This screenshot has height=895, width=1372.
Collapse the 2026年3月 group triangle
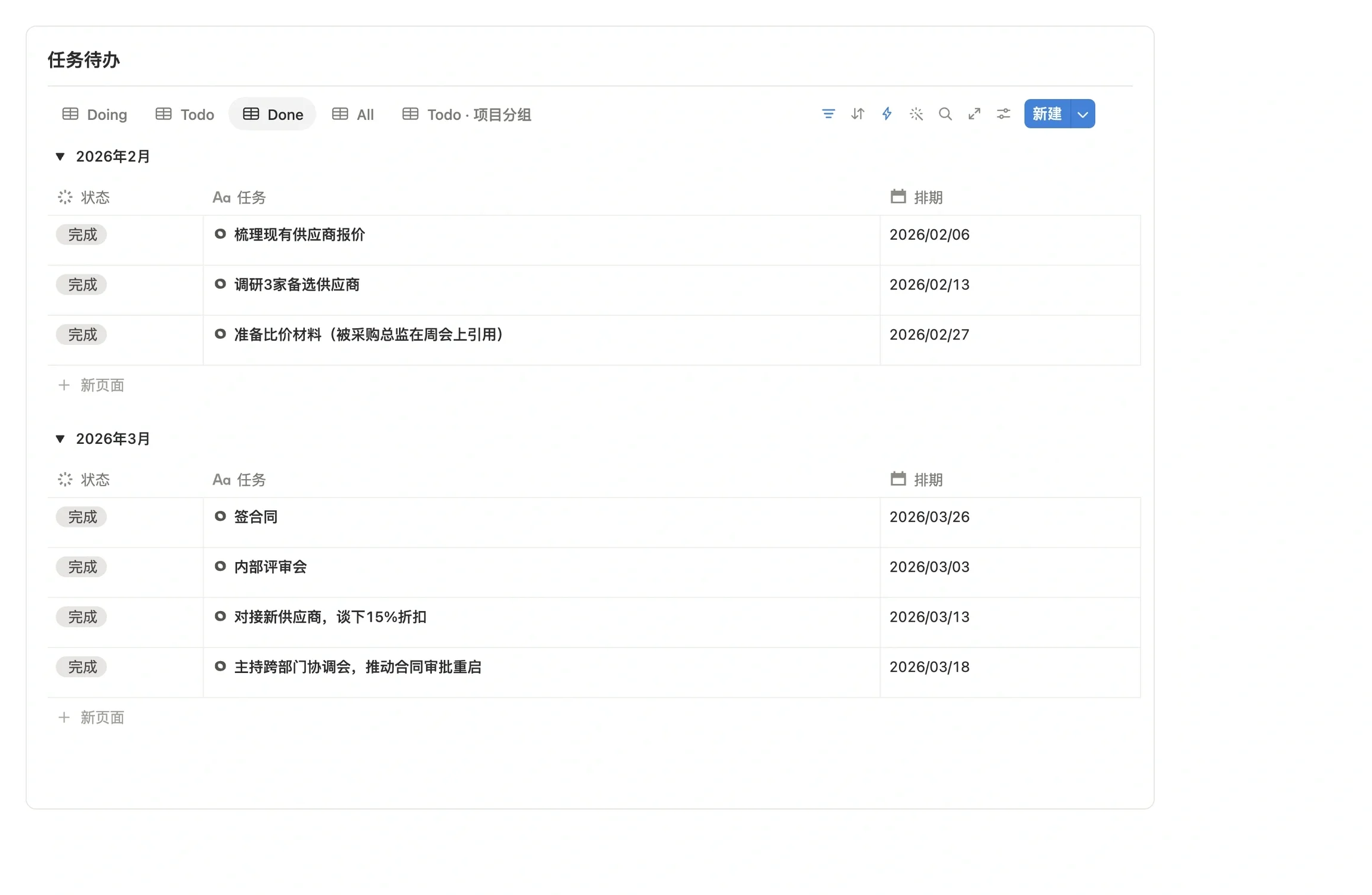(60, 439)
